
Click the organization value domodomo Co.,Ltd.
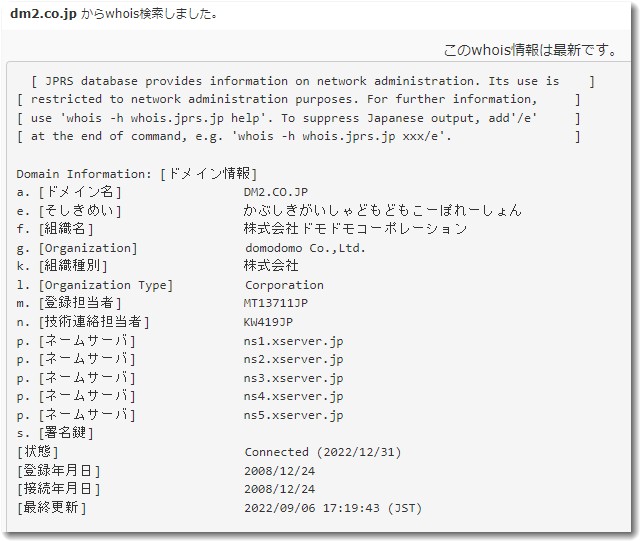305,248
